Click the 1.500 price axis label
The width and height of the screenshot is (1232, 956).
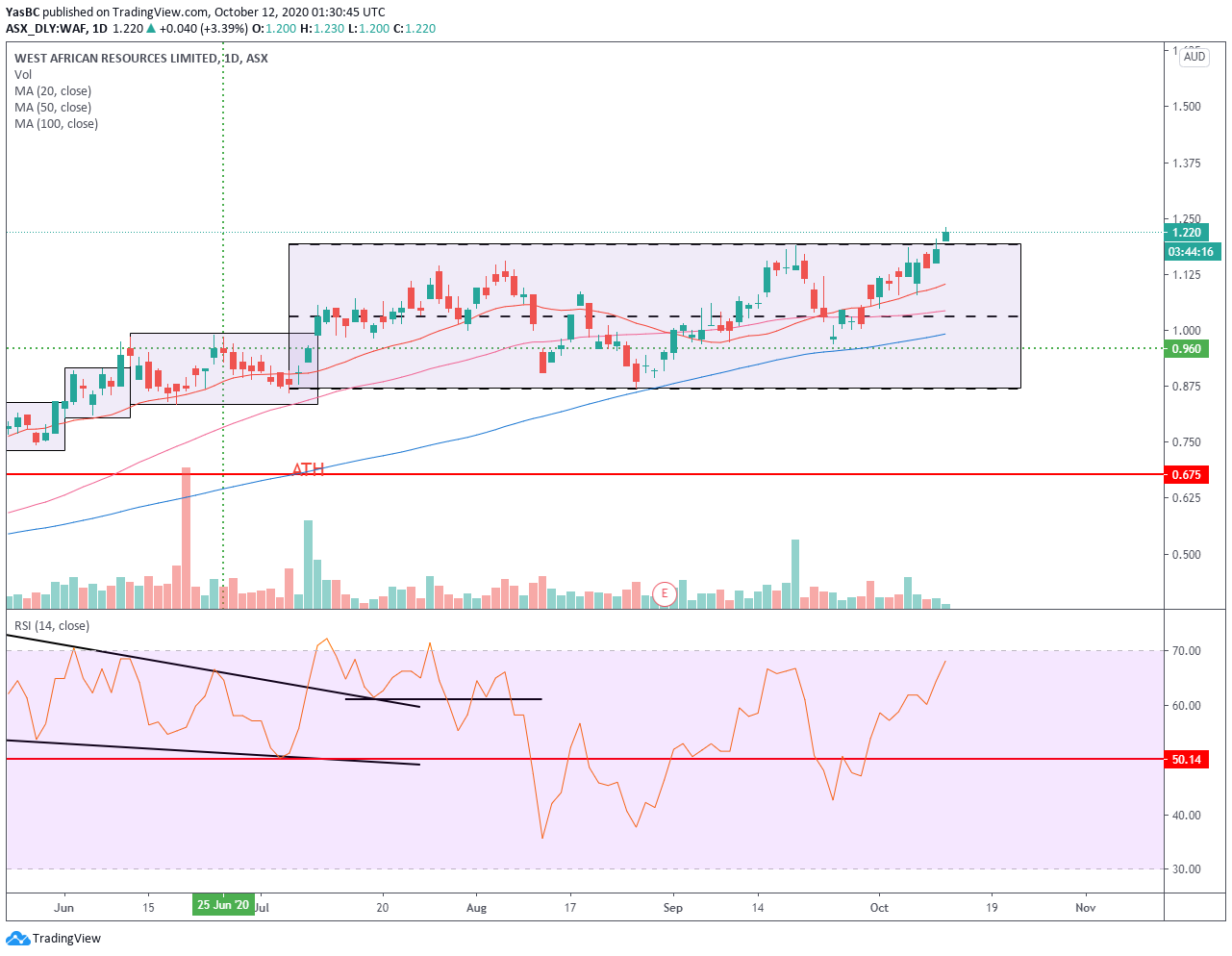1187,106
